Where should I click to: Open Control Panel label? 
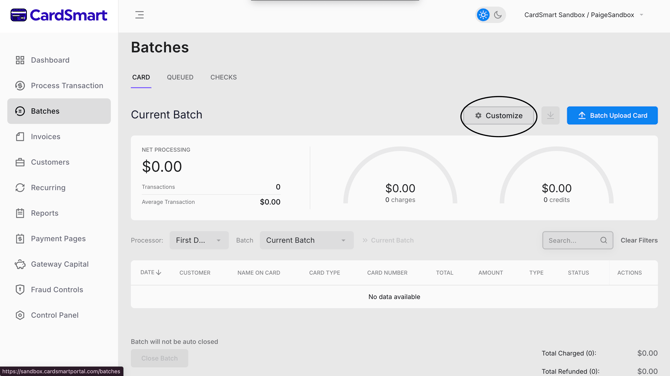pos(55,315)
